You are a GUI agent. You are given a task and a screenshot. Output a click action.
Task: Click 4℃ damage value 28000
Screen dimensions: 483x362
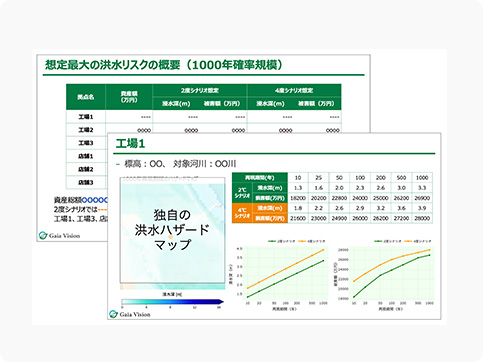click(x=422, y=218)
